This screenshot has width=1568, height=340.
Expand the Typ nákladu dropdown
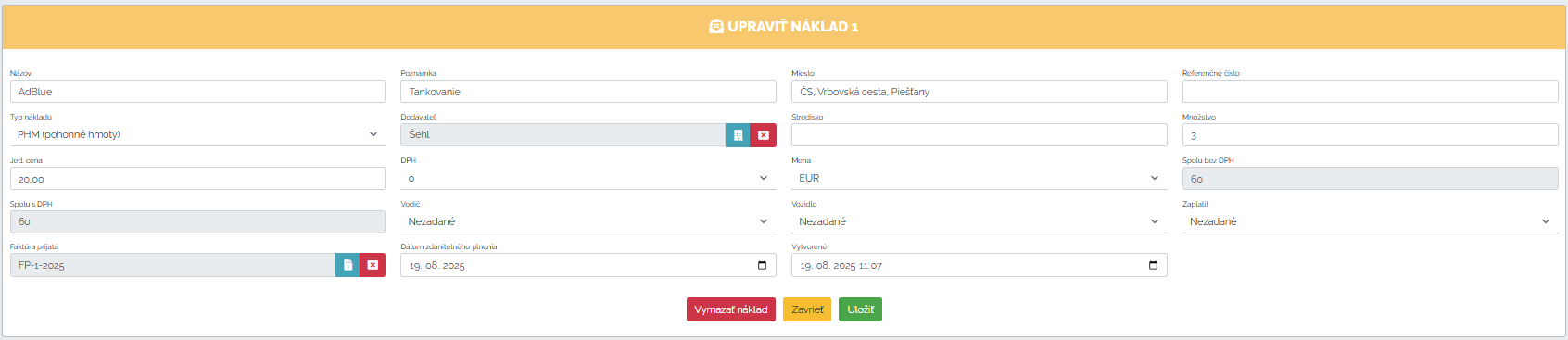pos(197,134)
